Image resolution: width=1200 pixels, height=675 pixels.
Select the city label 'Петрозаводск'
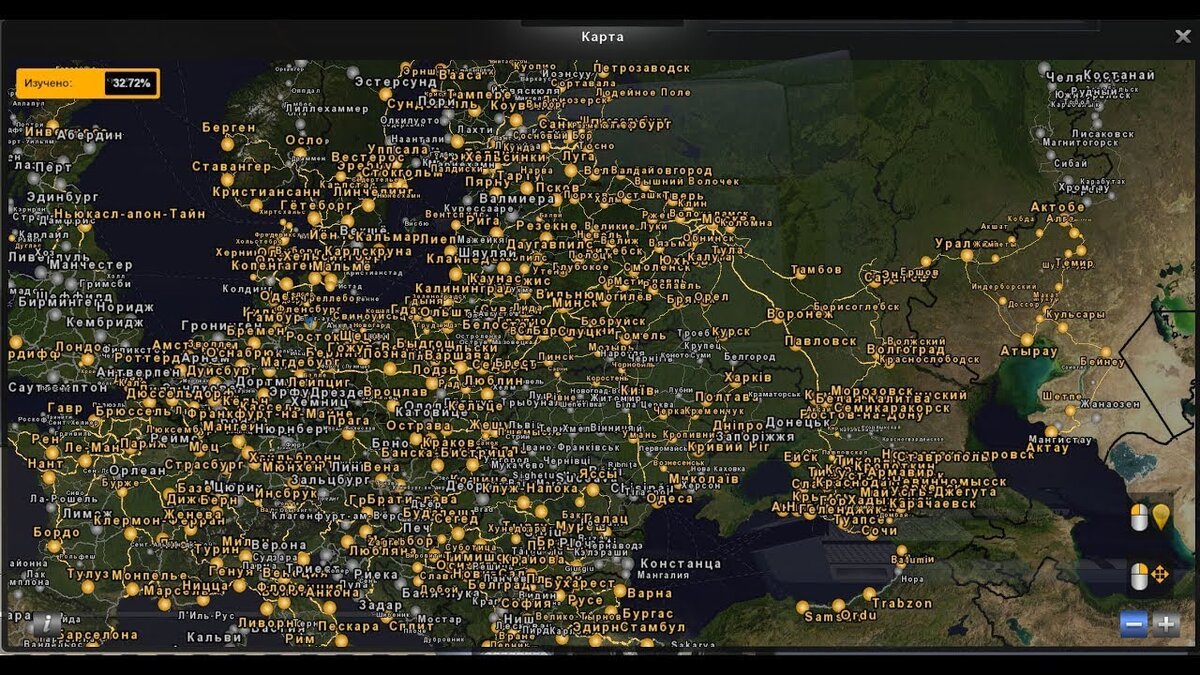coord(641,68)
